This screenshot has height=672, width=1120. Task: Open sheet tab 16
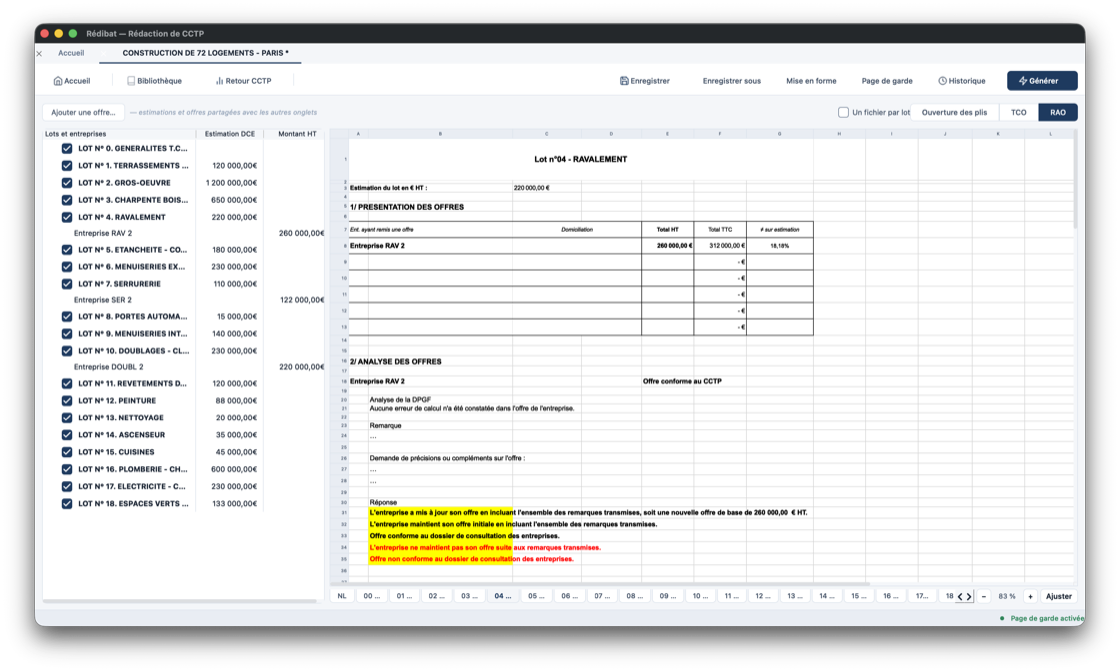(x=890, y=596)
